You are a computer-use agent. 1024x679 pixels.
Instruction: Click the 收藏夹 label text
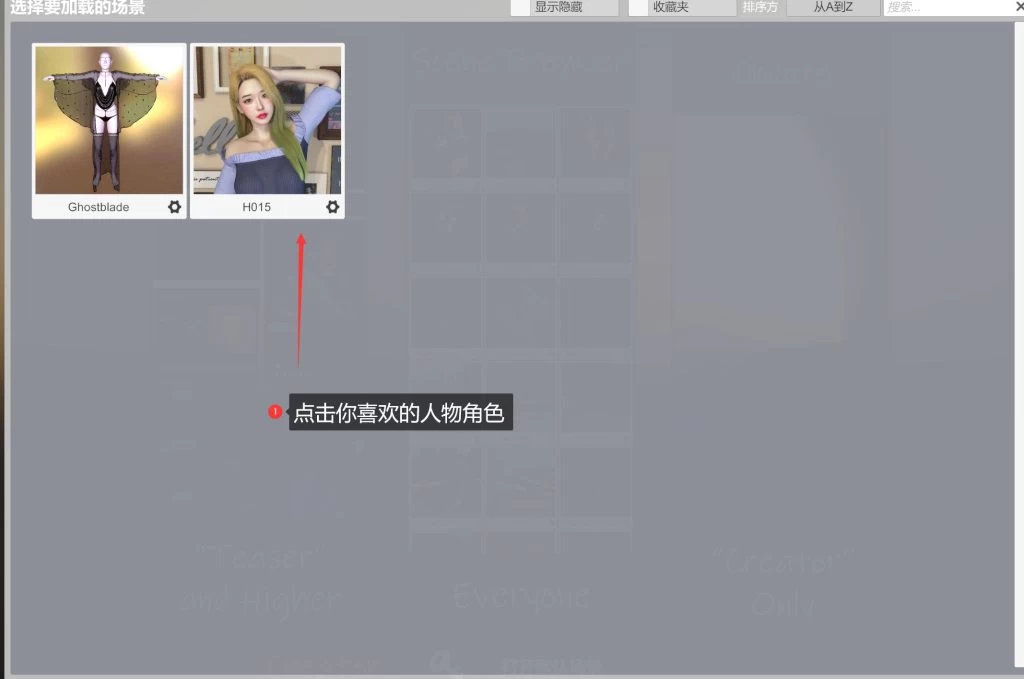point(671,7)
